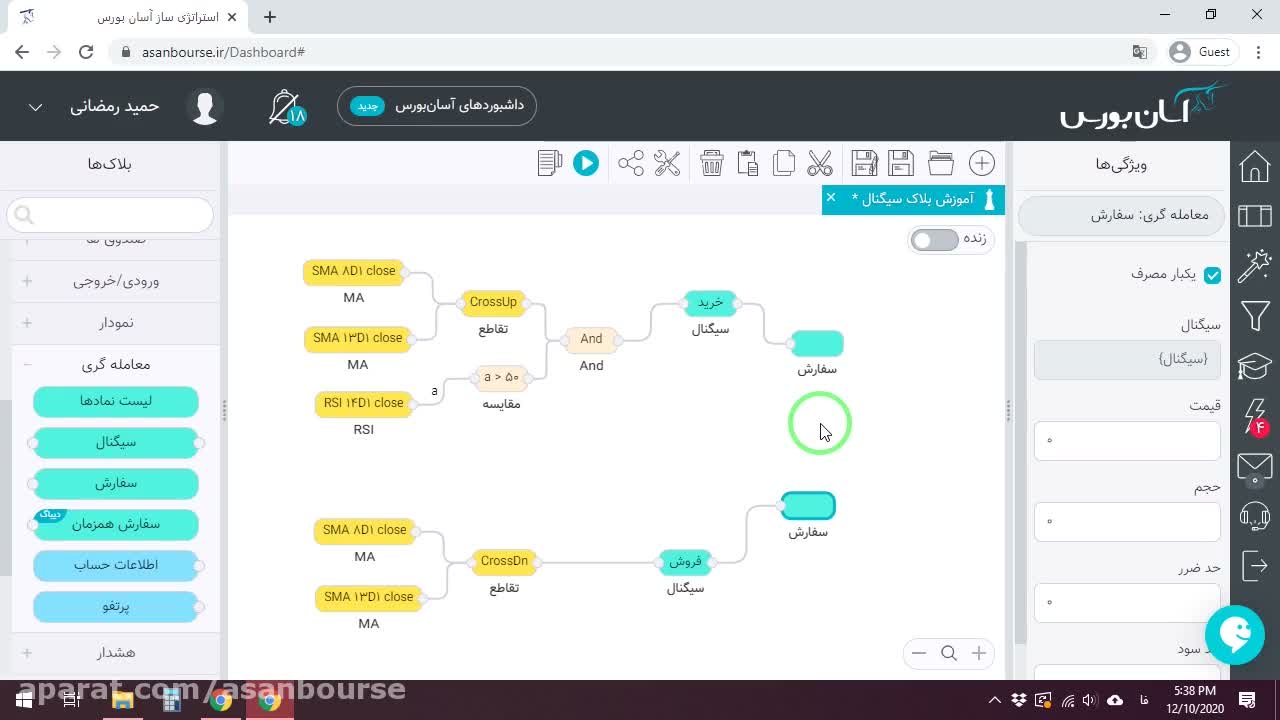Select سیگنال block in the blocks palette

coord(116,443)
